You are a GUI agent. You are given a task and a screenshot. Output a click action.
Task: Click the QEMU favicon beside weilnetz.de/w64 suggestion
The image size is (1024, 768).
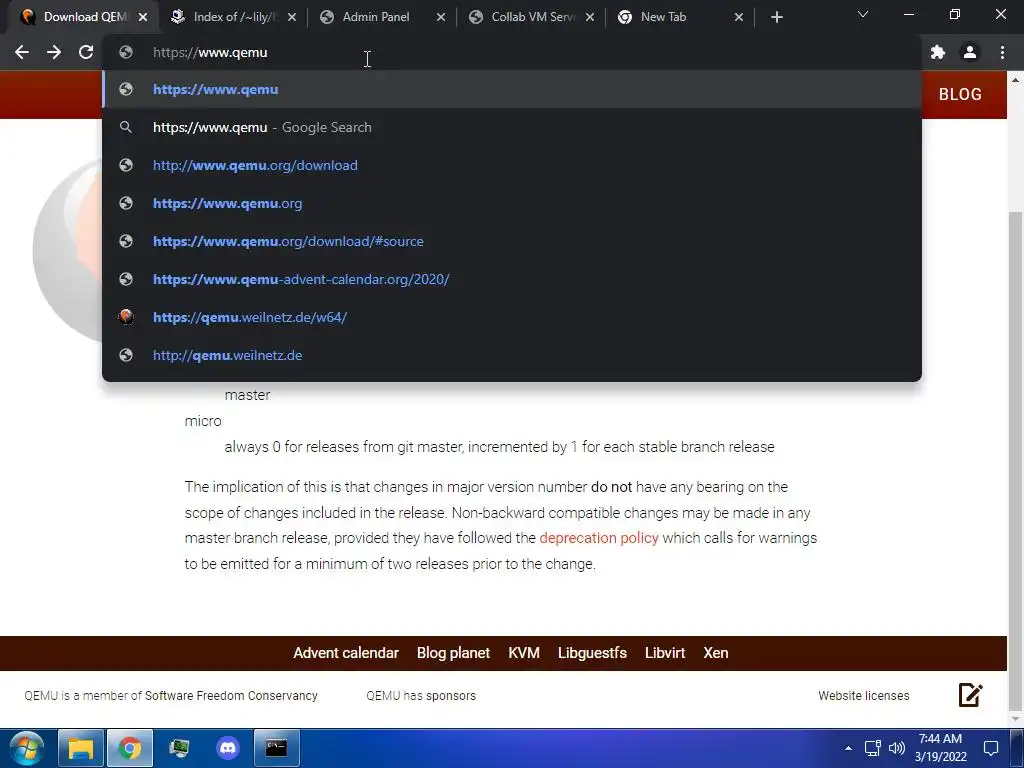click(x=126, y=317)
